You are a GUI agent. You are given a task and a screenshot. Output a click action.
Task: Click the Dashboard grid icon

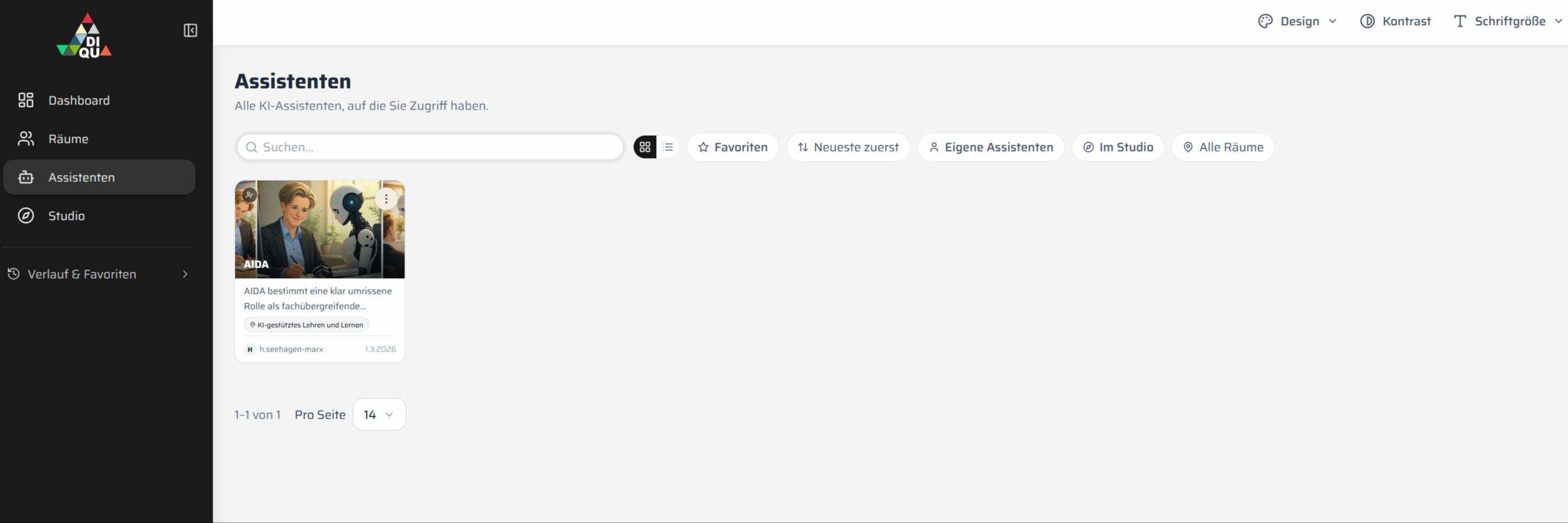click(26, 100)
